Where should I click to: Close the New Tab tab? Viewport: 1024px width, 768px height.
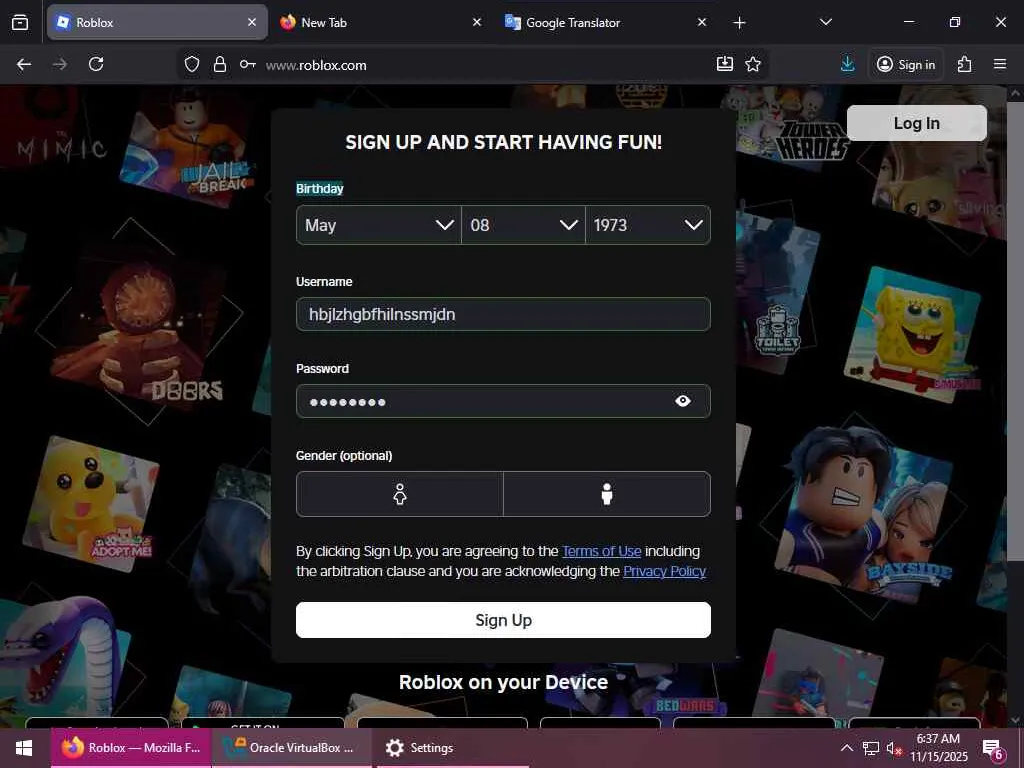click(477, 22)
